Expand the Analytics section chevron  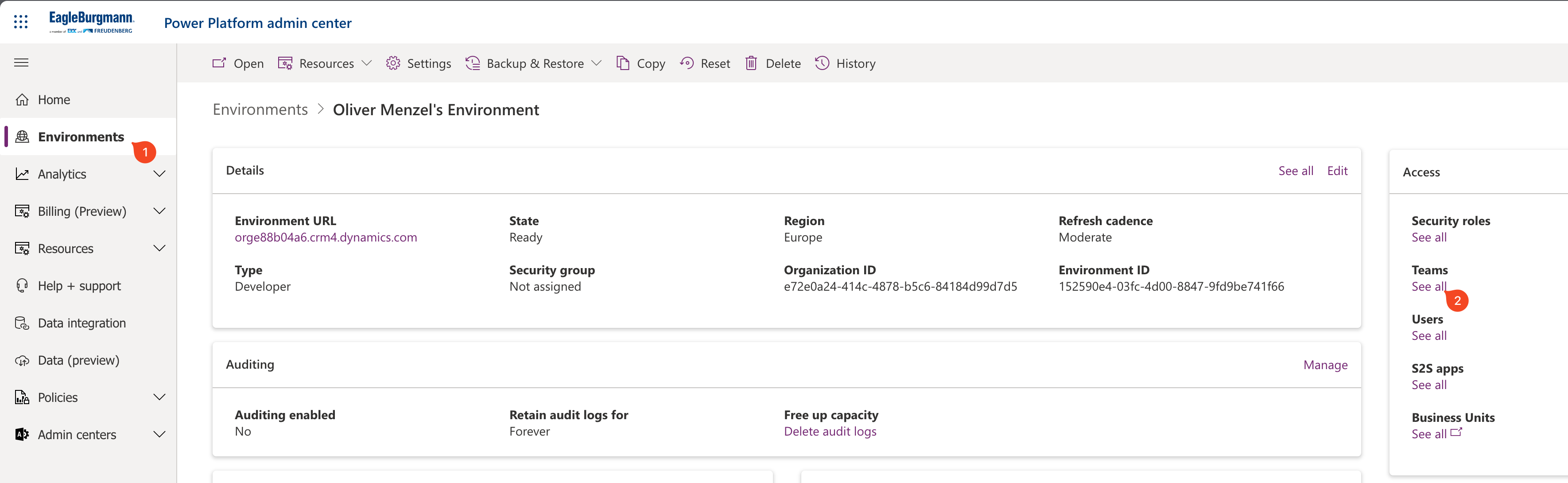[159, 174]
